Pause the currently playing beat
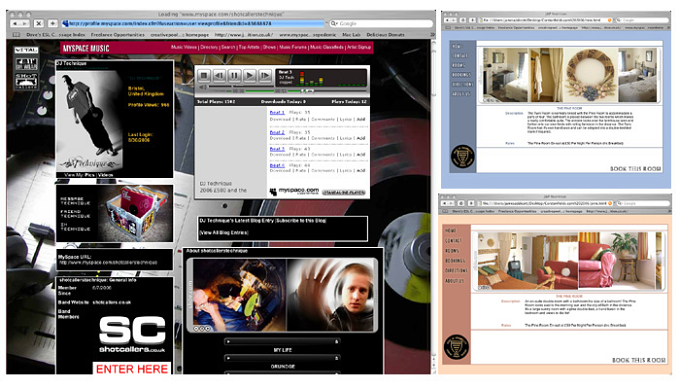The height and width of the screenshot is (389, 680). coord(234,75)
